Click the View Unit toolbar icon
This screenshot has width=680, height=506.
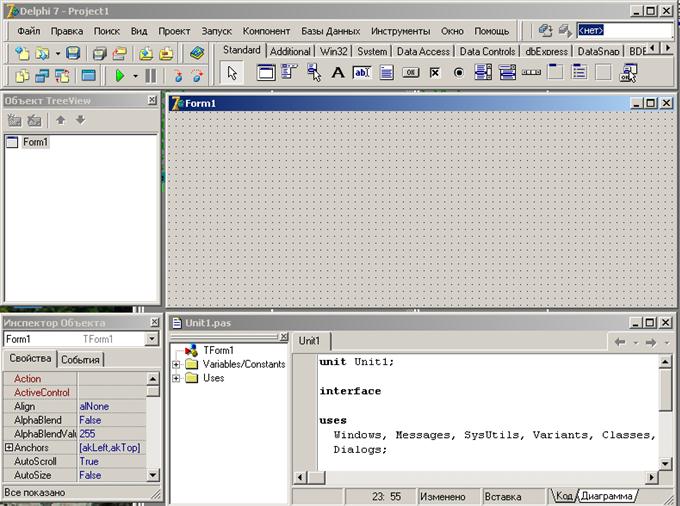click(22, 76)
